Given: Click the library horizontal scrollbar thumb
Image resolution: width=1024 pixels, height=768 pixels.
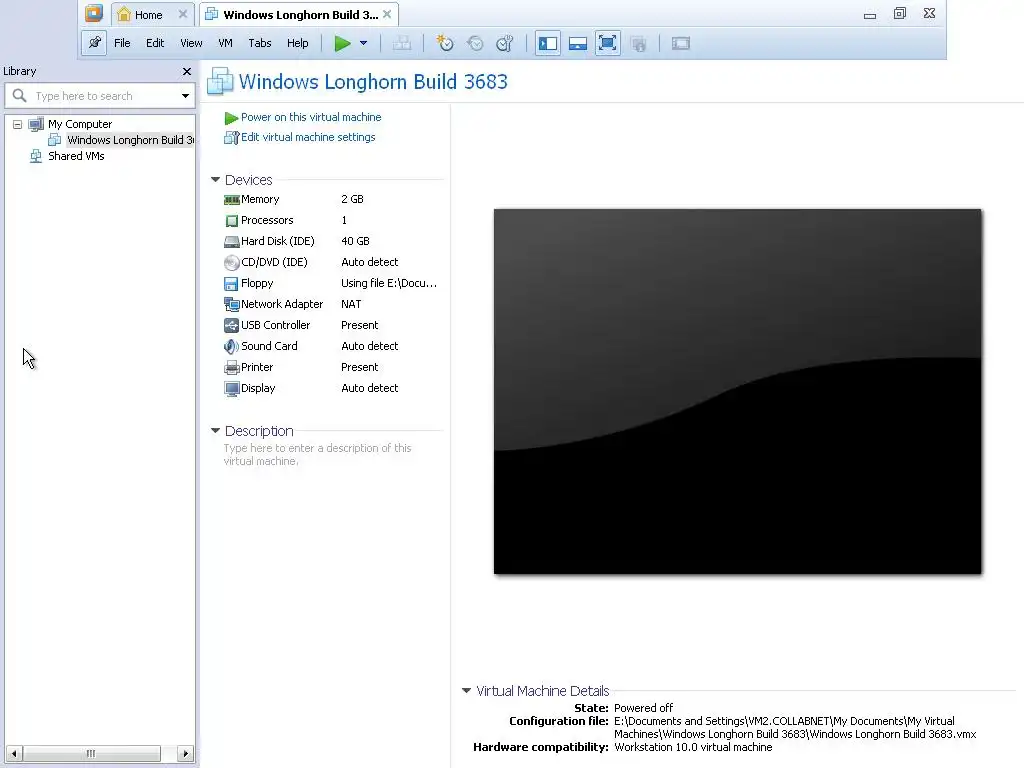Looking at the screenshot, I should coord(91,754).
